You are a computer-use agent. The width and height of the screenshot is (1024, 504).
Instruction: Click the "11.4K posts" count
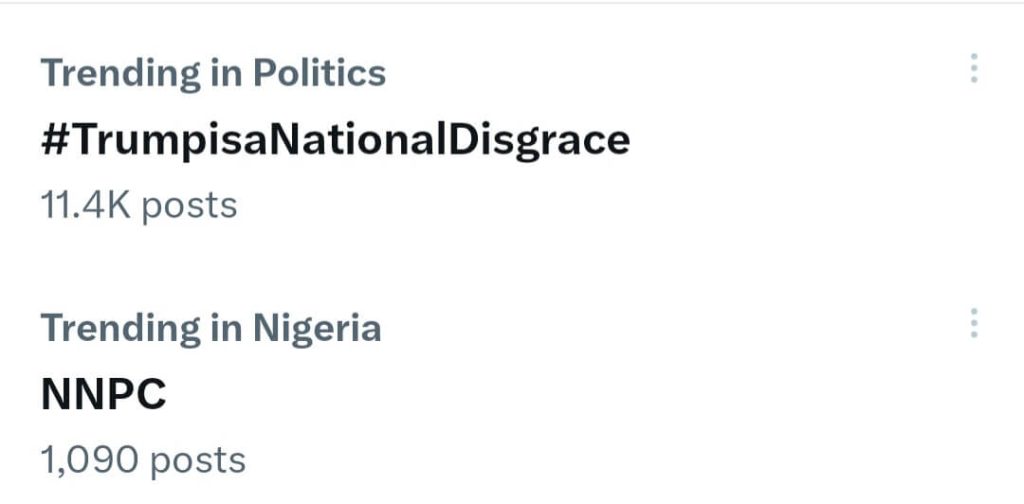(x=139, y=205)
